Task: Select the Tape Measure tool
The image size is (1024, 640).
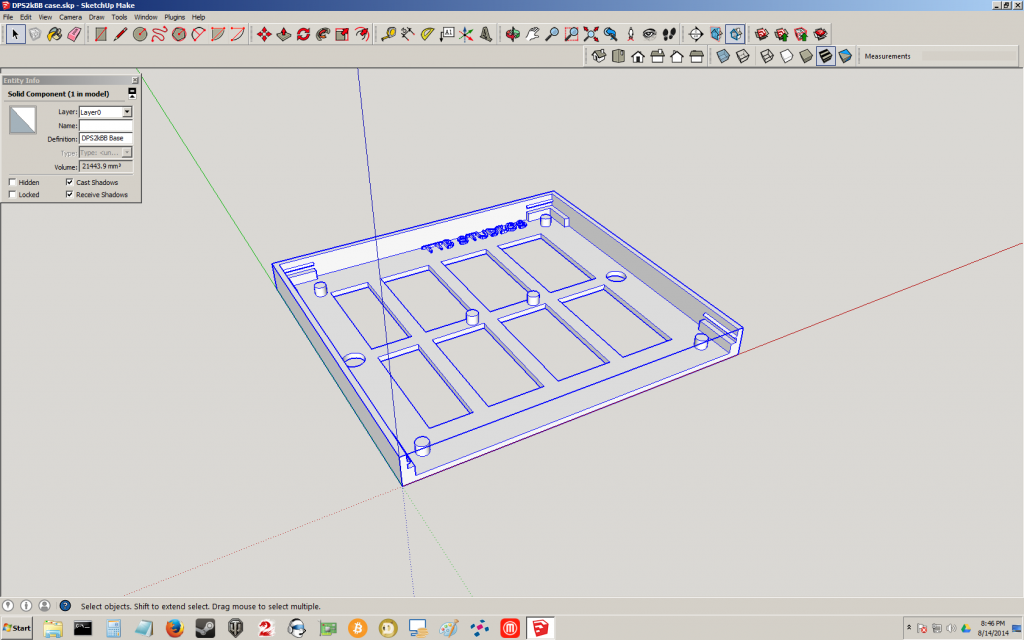Action: [387, 34]
